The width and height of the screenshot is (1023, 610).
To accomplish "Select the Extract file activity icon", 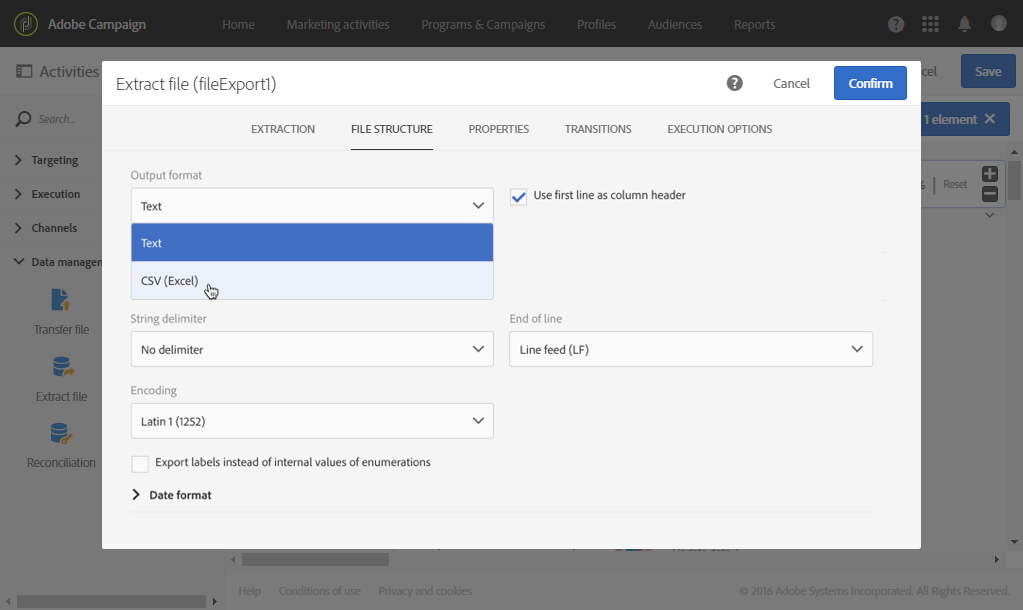I will click(61, 367).
